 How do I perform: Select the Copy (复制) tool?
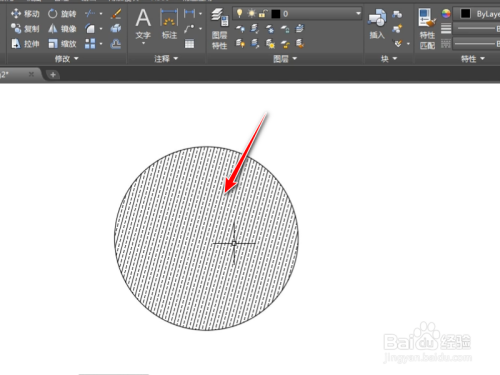click(x=25, y=29)
